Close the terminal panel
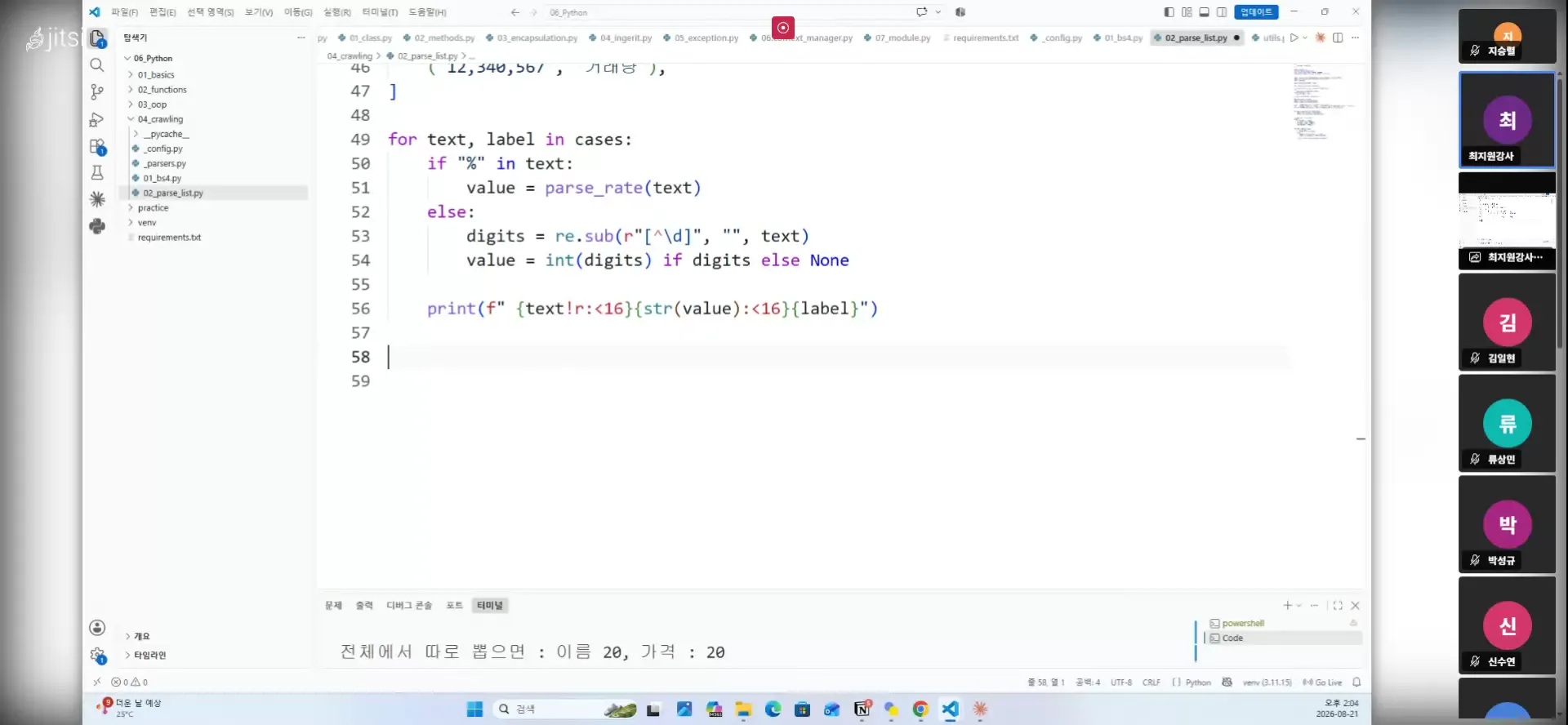Screen dimensions: 1568x725 click(x=1356, y=605)
